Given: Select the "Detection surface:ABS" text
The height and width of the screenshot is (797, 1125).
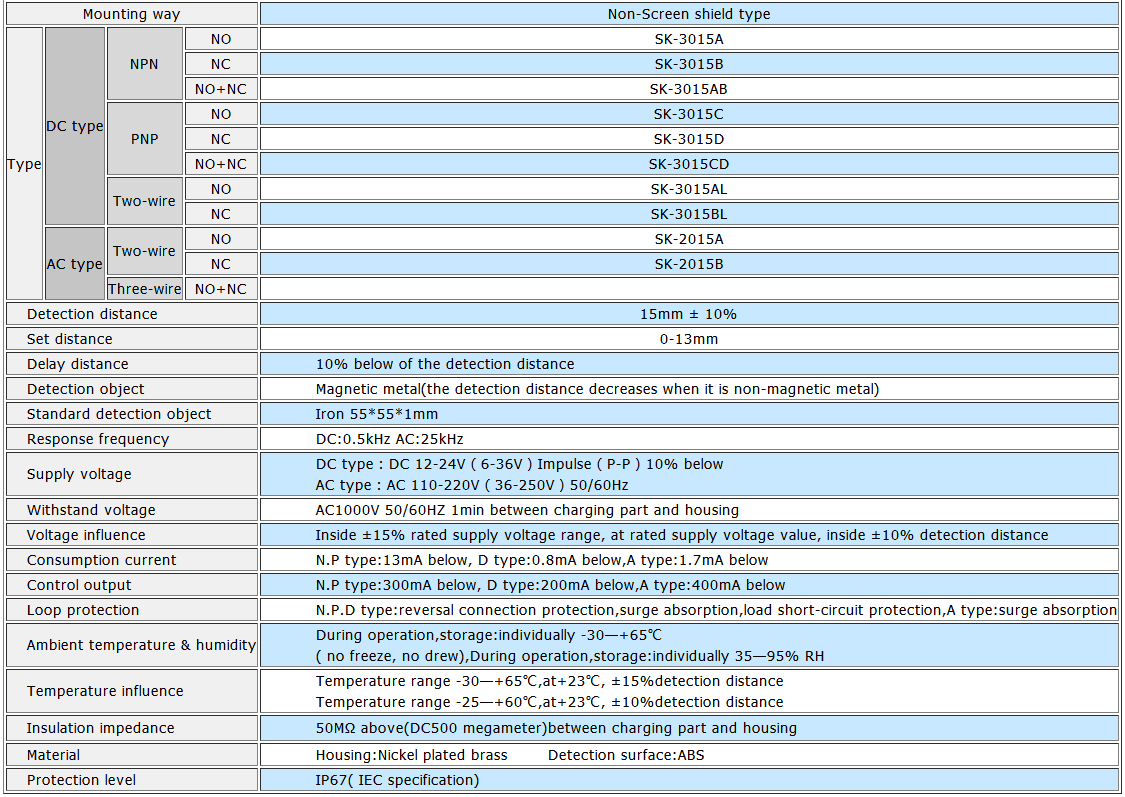Looking at the screenshot, I should pyautogui.click(x=626, y=755).
